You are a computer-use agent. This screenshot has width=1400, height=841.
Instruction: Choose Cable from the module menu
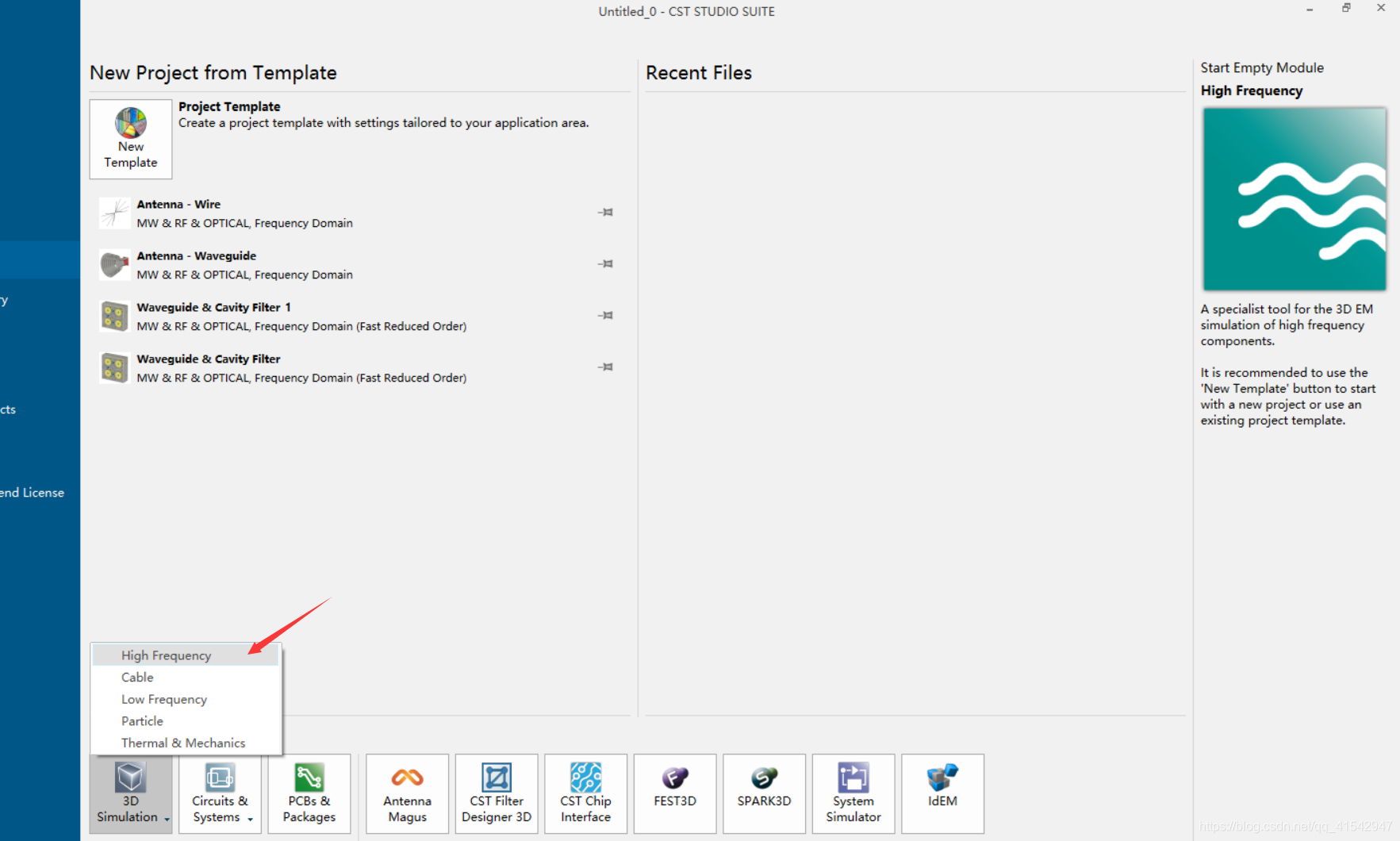coord(186,678)
